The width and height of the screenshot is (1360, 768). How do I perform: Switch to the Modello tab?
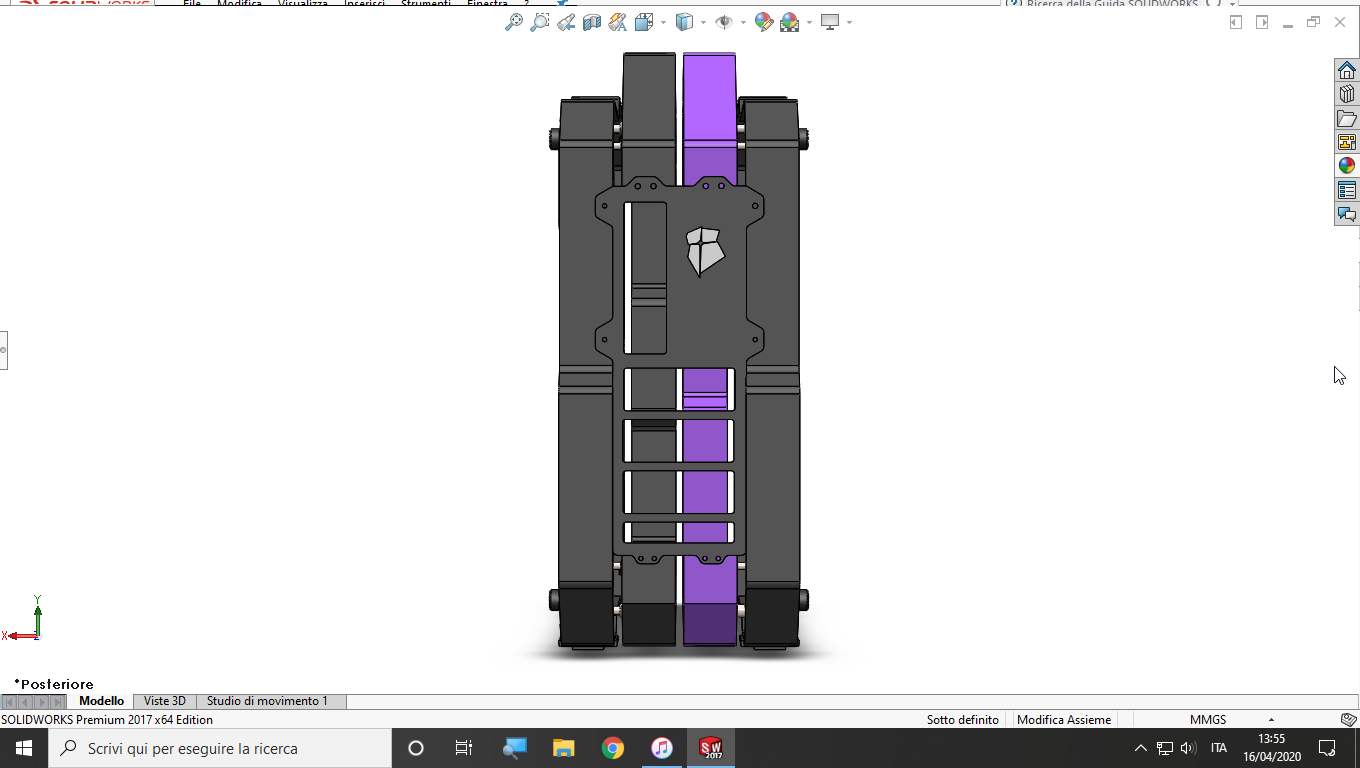click(101, 701)
